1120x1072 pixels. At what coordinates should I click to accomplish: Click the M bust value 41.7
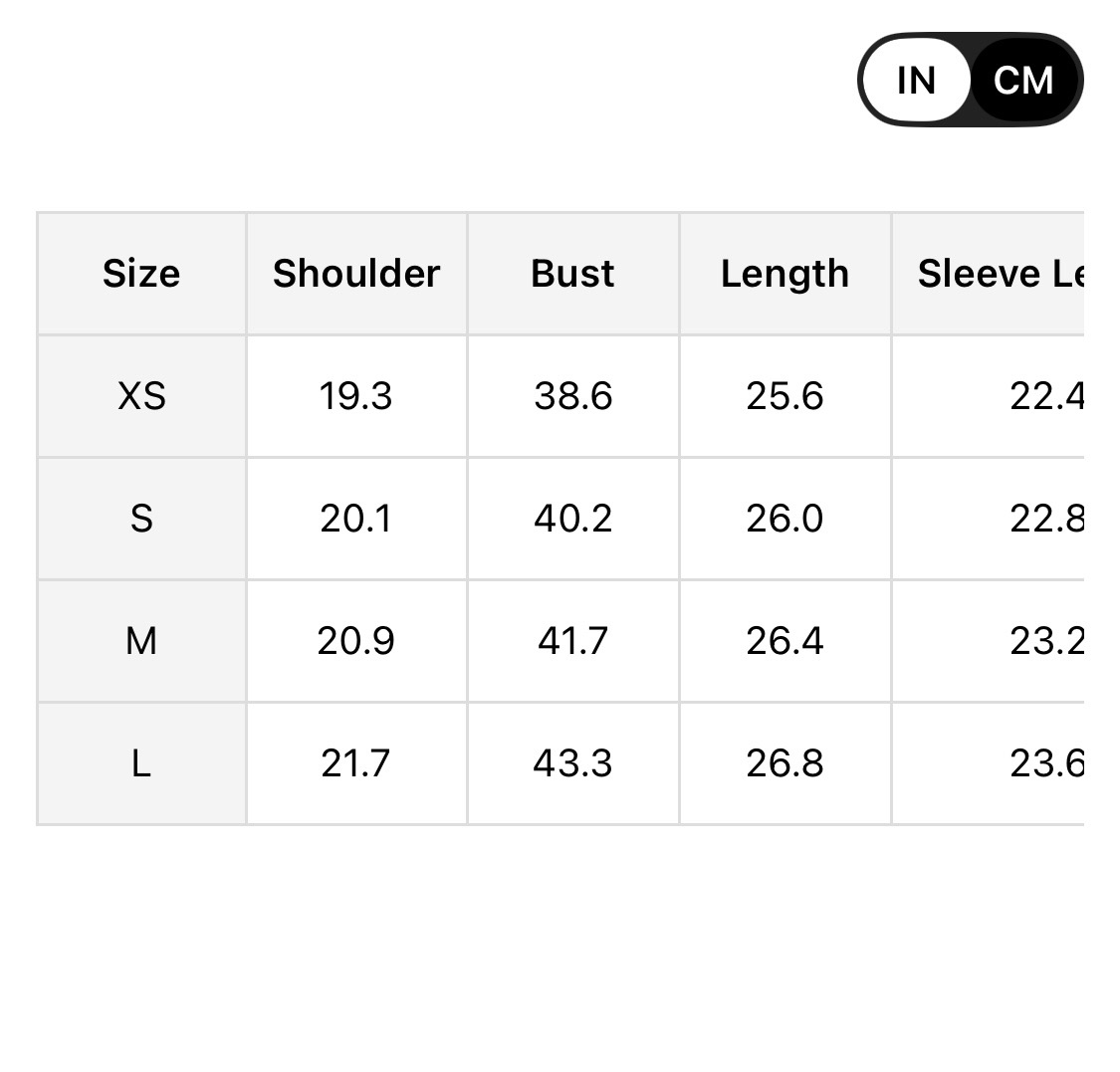pos(572,641)
